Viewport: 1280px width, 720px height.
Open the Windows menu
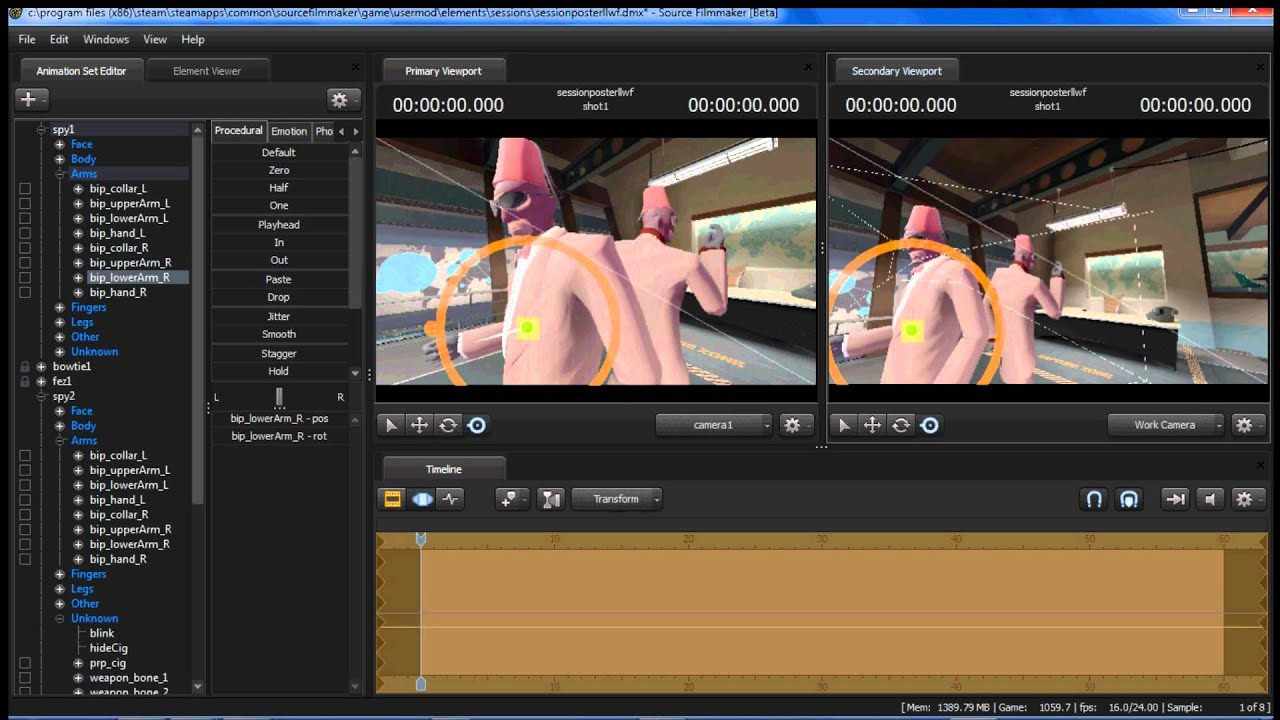(106, 39)
